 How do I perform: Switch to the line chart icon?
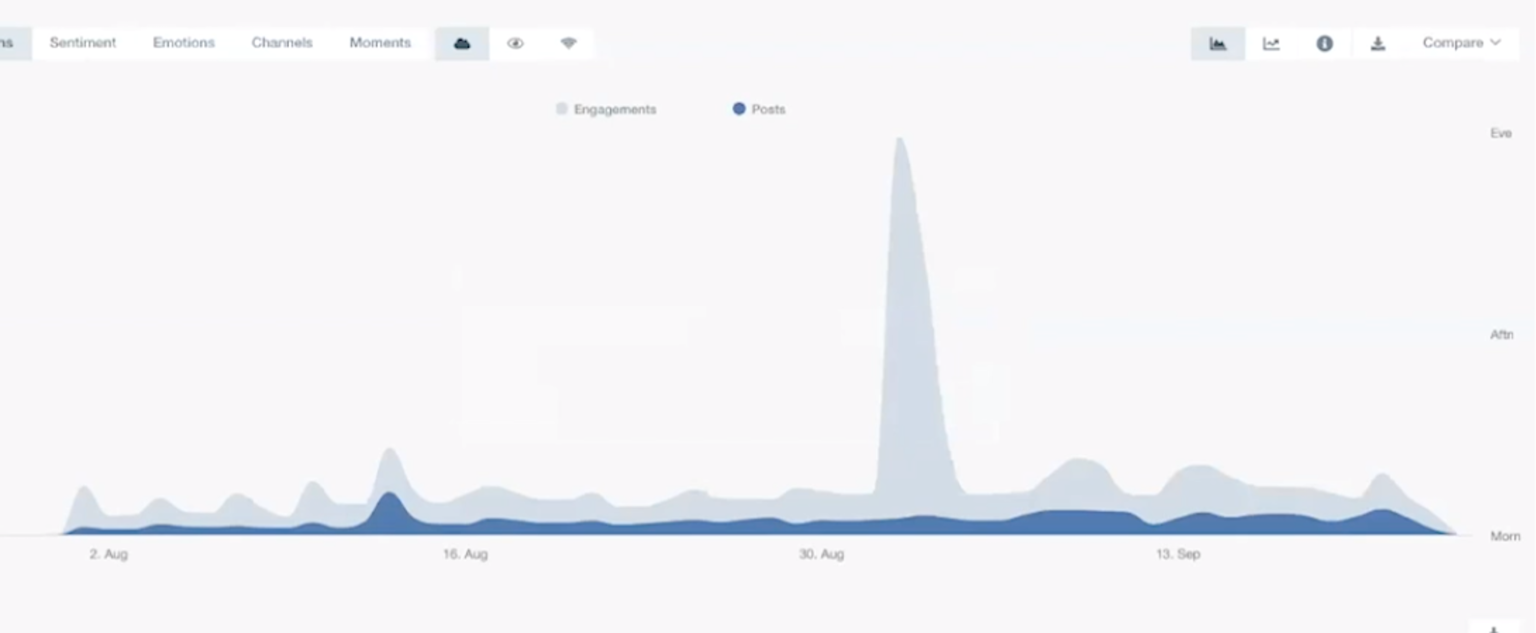(x=1271, y=44)
